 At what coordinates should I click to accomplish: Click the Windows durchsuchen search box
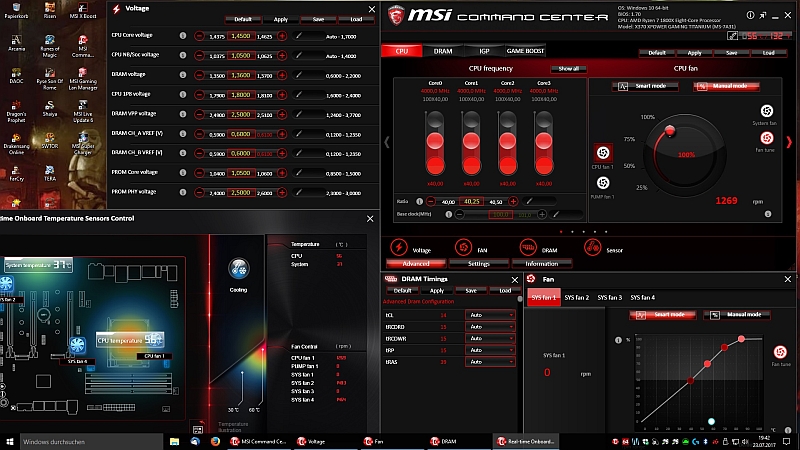[91, 442]
